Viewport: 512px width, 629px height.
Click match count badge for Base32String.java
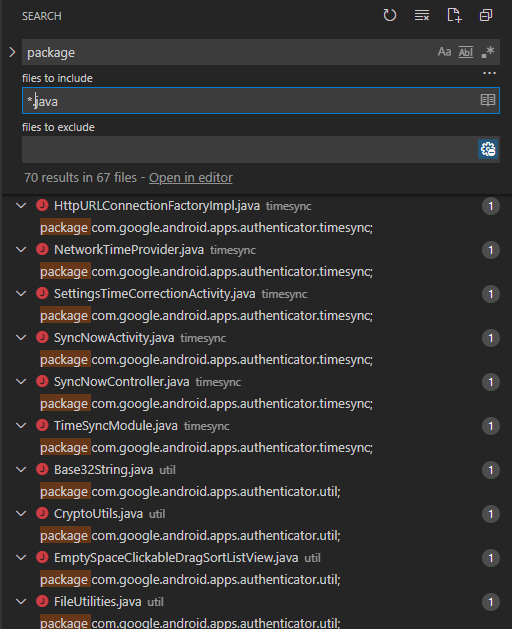point(490,470)
